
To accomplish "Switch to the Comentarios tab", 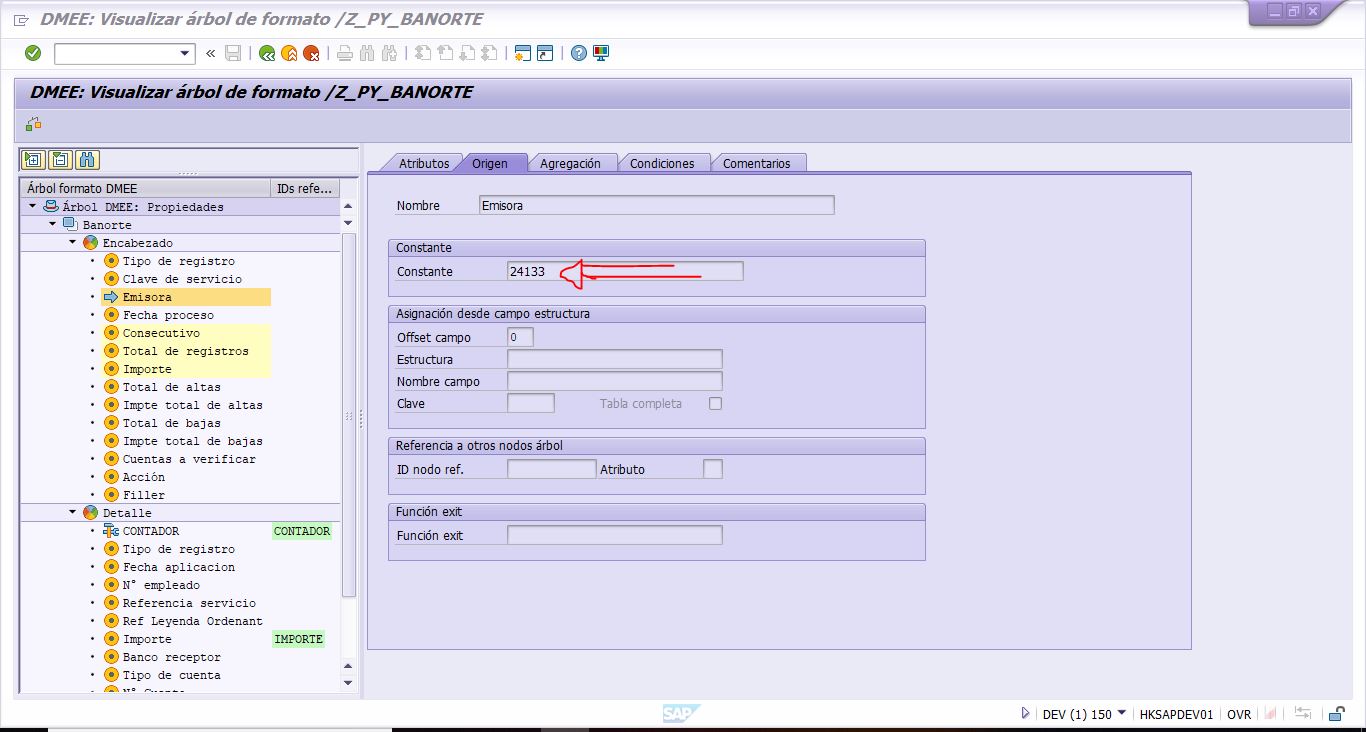I will tap(756, 163).
